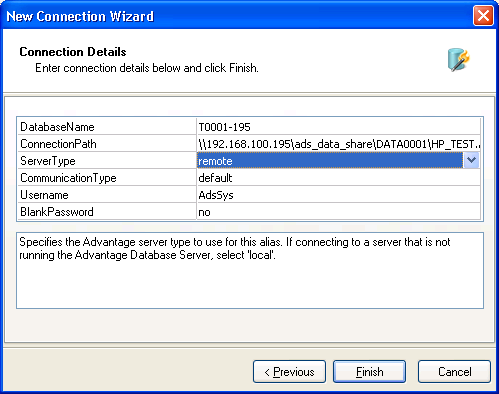
Task: Click the Username value AdsSys
Action: point(339,195)
